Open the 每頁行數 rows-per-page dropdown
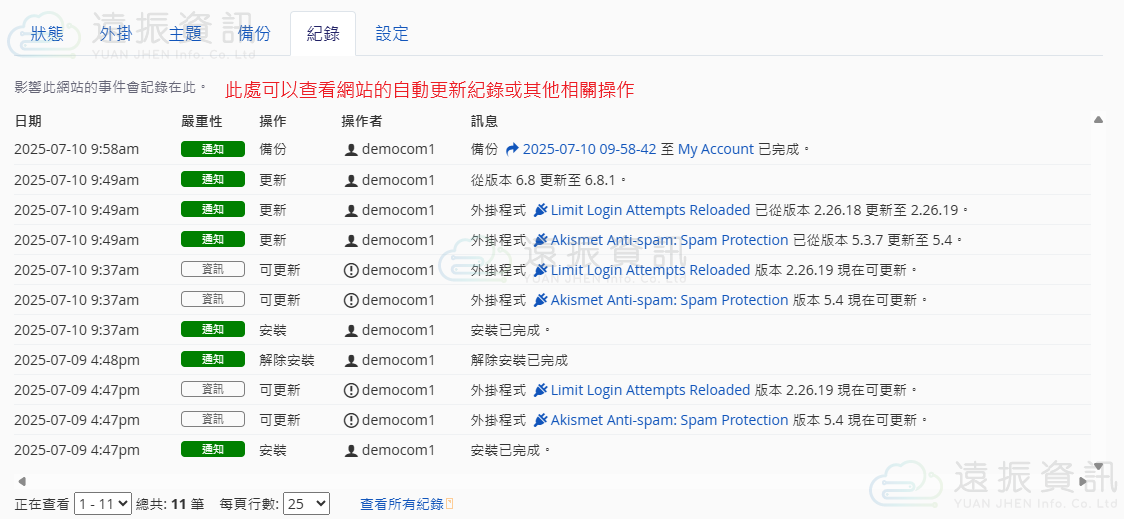 pos(306,504)
